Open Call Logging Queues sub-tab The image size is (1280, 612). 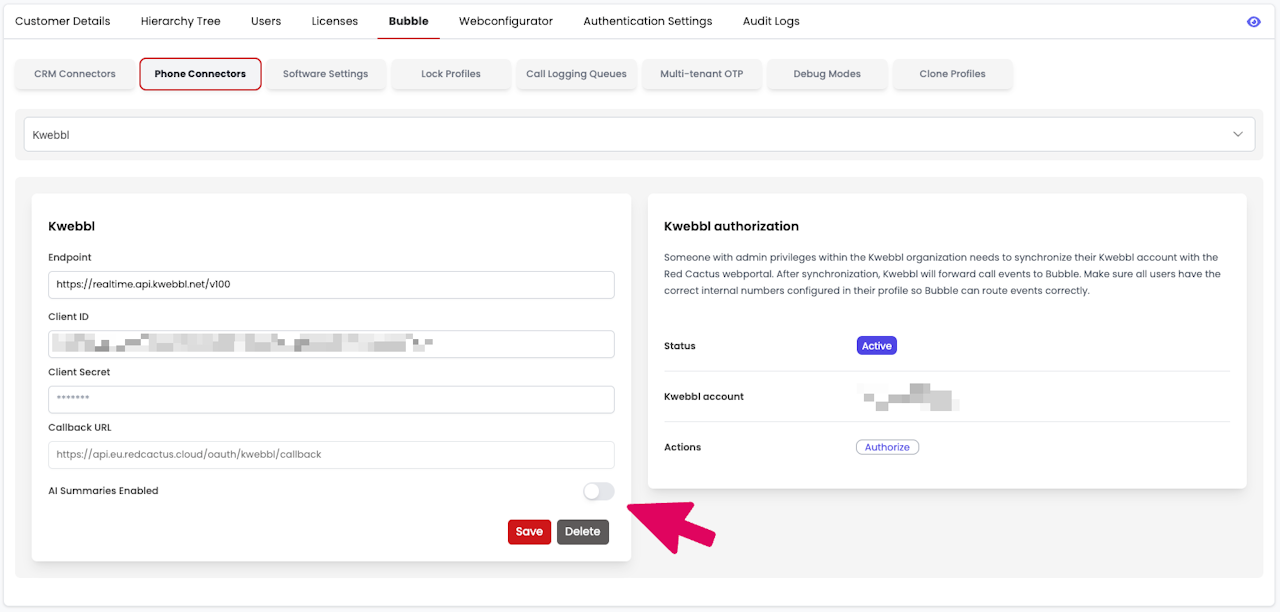click(577, 74)
